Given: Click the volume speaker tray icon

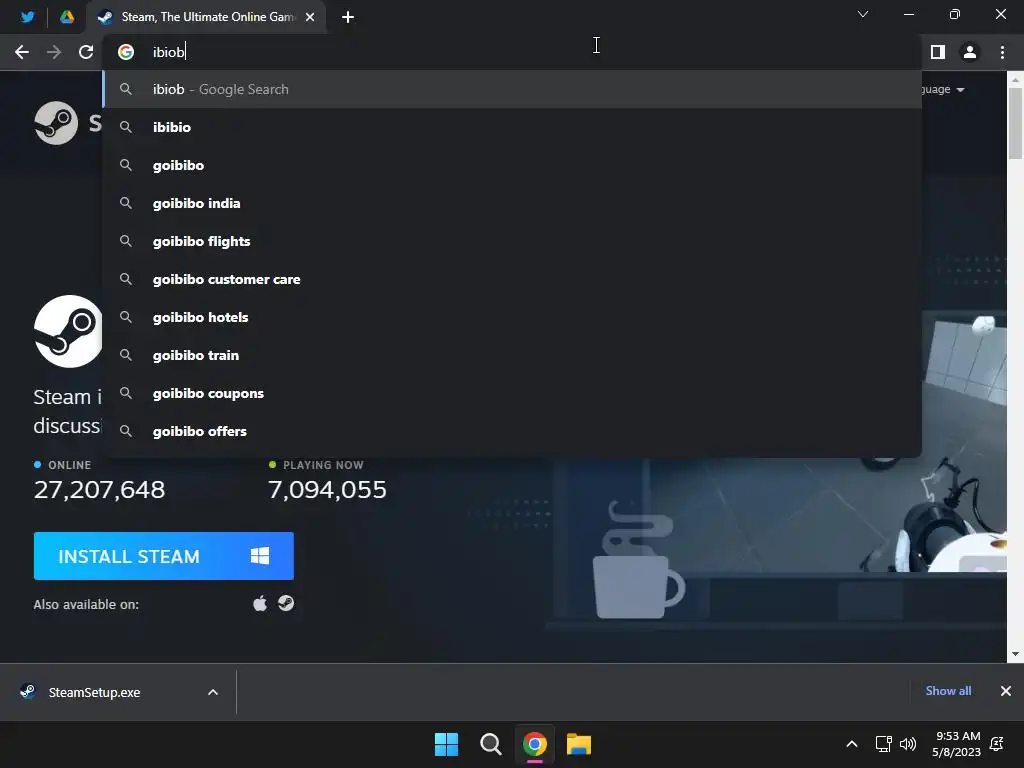Looking at the screenshot, I should 908,744.
